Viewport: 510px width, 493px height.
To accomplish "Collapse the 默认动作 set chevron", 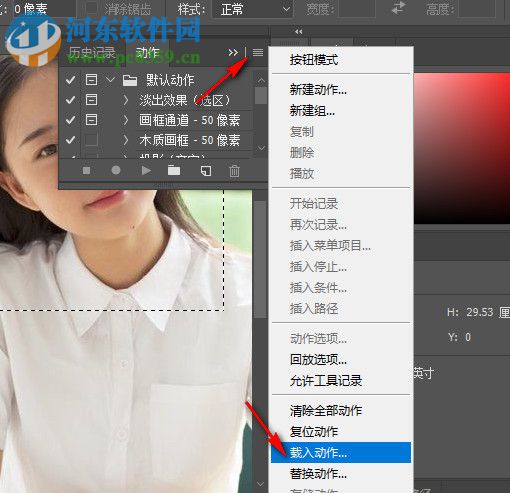I will (110, 80).
